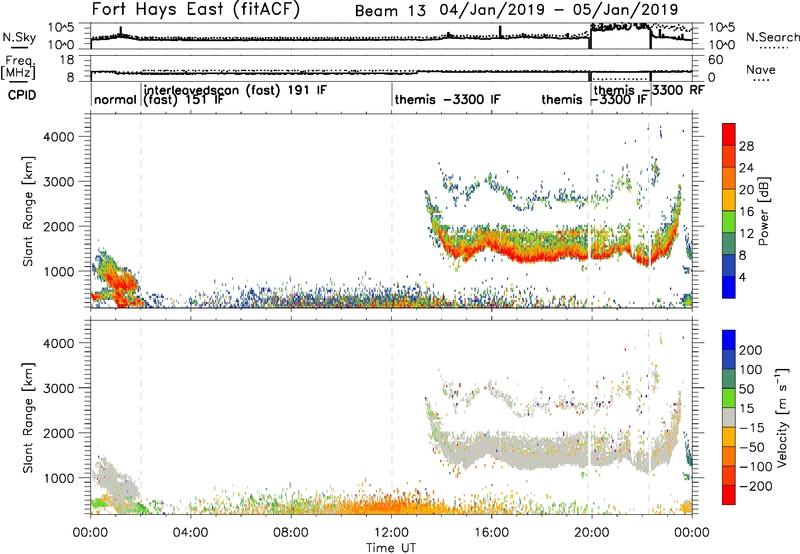Click the "-15" tick on Velocity colorbar
Viewport: 800px width, 554px height.
pos(752,427)
